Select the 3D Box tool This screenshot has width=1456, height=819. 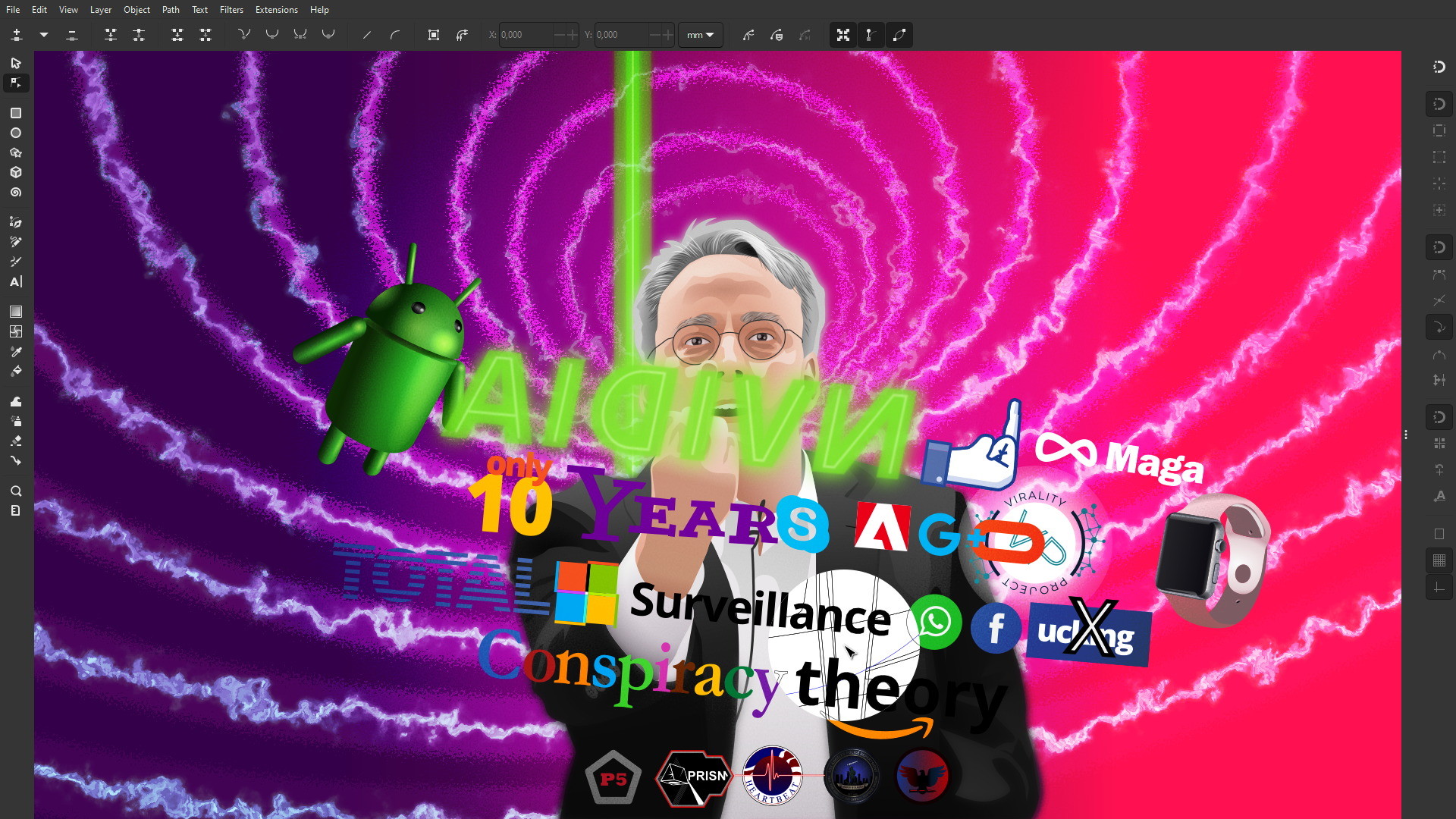16,173
